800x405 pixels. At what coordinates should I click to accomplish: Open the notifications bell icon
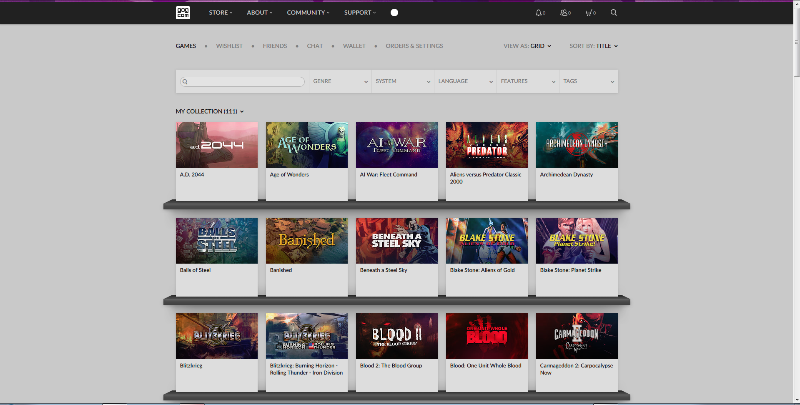(539, 13)
